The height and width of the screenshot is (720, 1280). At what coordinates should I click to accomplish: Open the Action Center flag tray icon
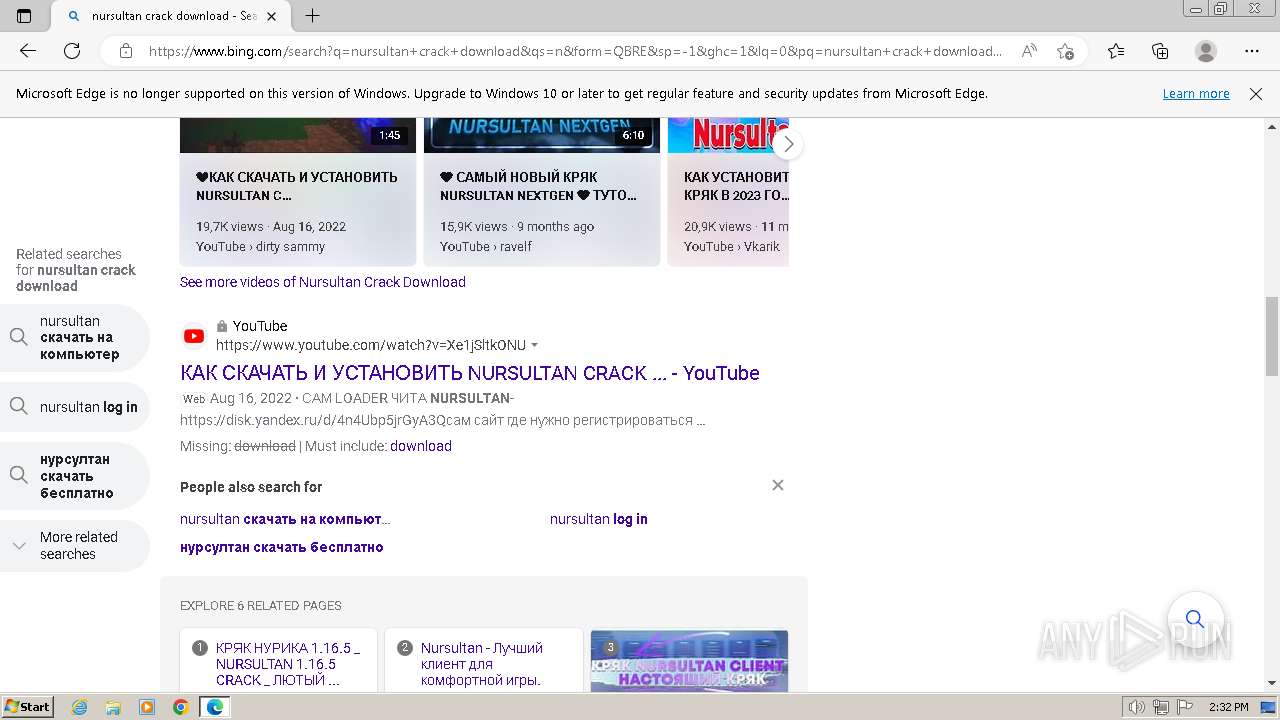tap(1183, 707)
